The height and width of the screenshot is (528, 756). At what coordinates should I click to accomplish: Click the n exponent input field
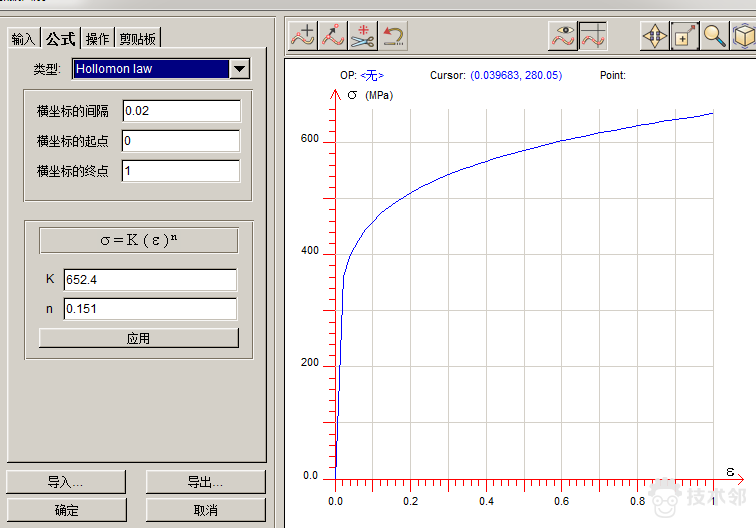[150, 309]
